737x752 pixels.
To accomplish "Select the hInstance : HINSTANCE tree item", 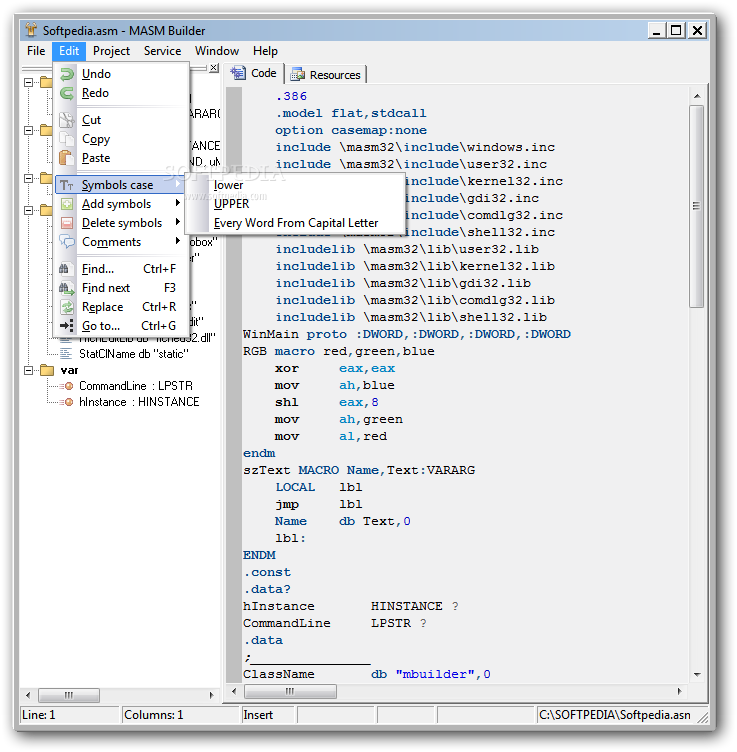I will pyautogui.click(x=139, y=402).
